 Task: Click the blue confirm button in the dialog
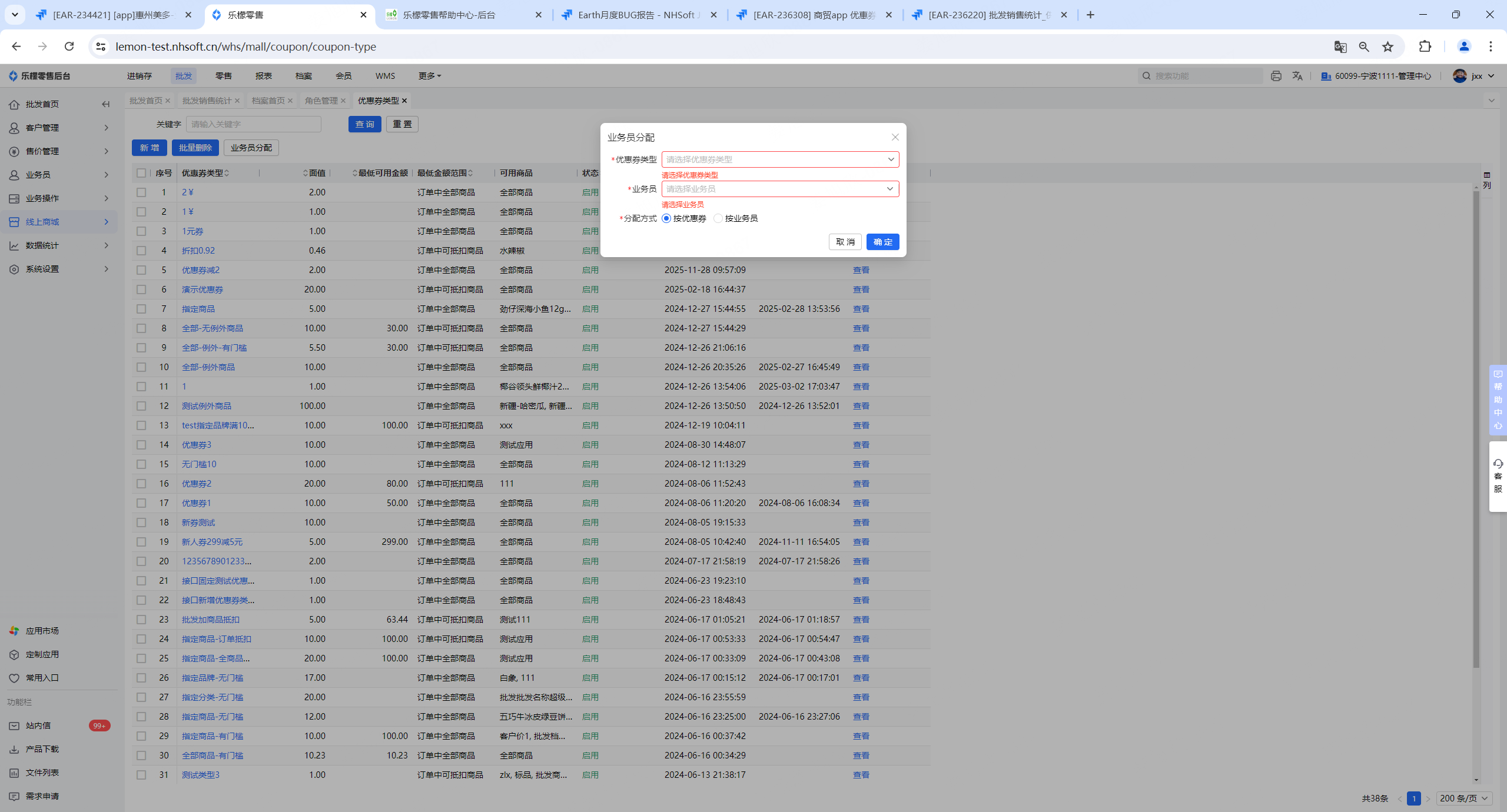coord(882,242)
